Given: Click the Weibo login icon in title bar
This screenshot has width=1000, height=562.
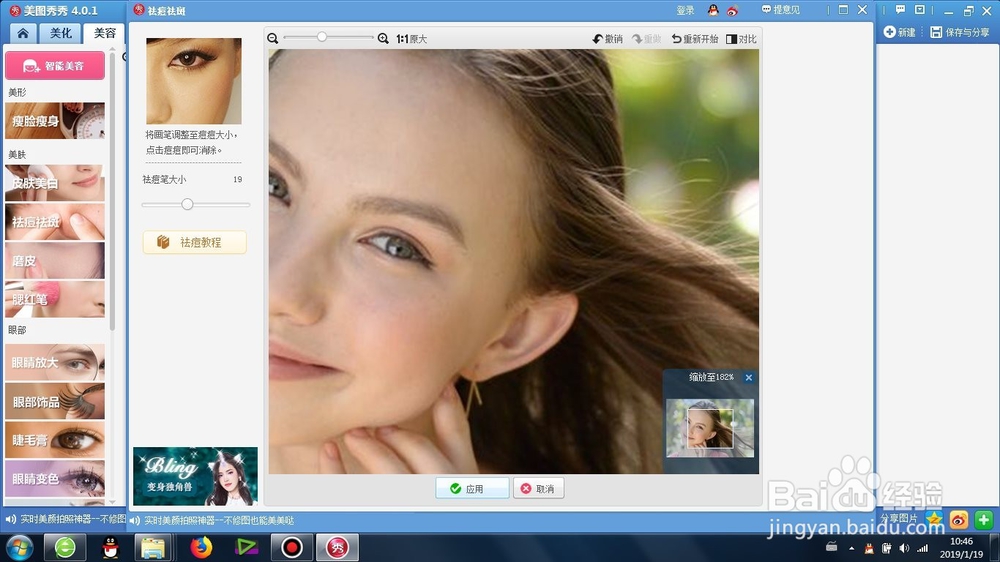Looking at the screenshot, I should tap(732, 10).
